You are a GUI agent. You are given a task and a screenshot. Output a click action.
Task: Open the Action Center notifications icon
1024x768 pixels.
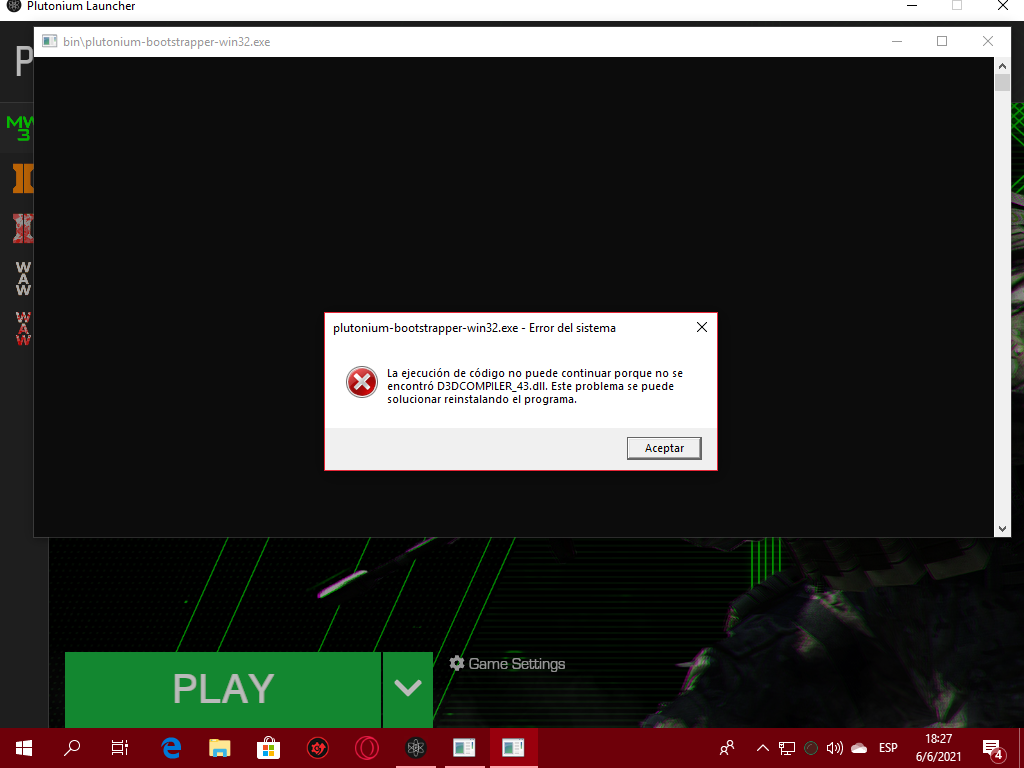pyautogui.click(x=992, y=748)
